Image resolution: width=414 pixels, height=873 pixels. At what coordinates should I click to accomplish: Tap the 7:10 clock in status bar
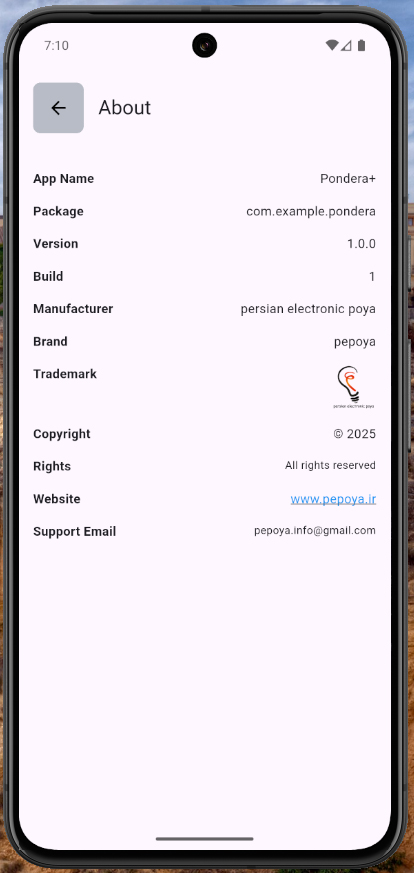pyautogui.click(x=56, y=46)
